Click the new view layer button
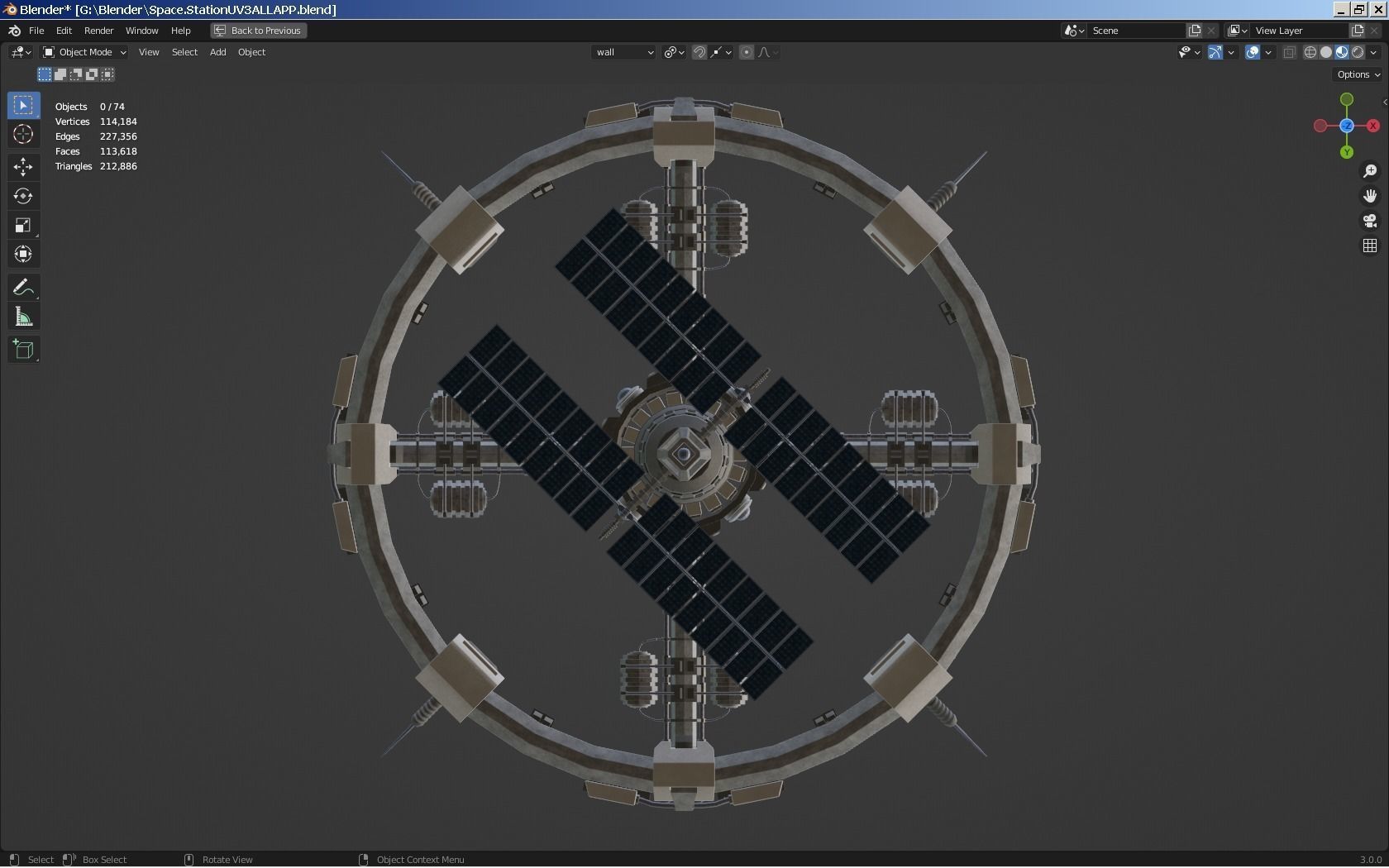 coord(1357,31)
